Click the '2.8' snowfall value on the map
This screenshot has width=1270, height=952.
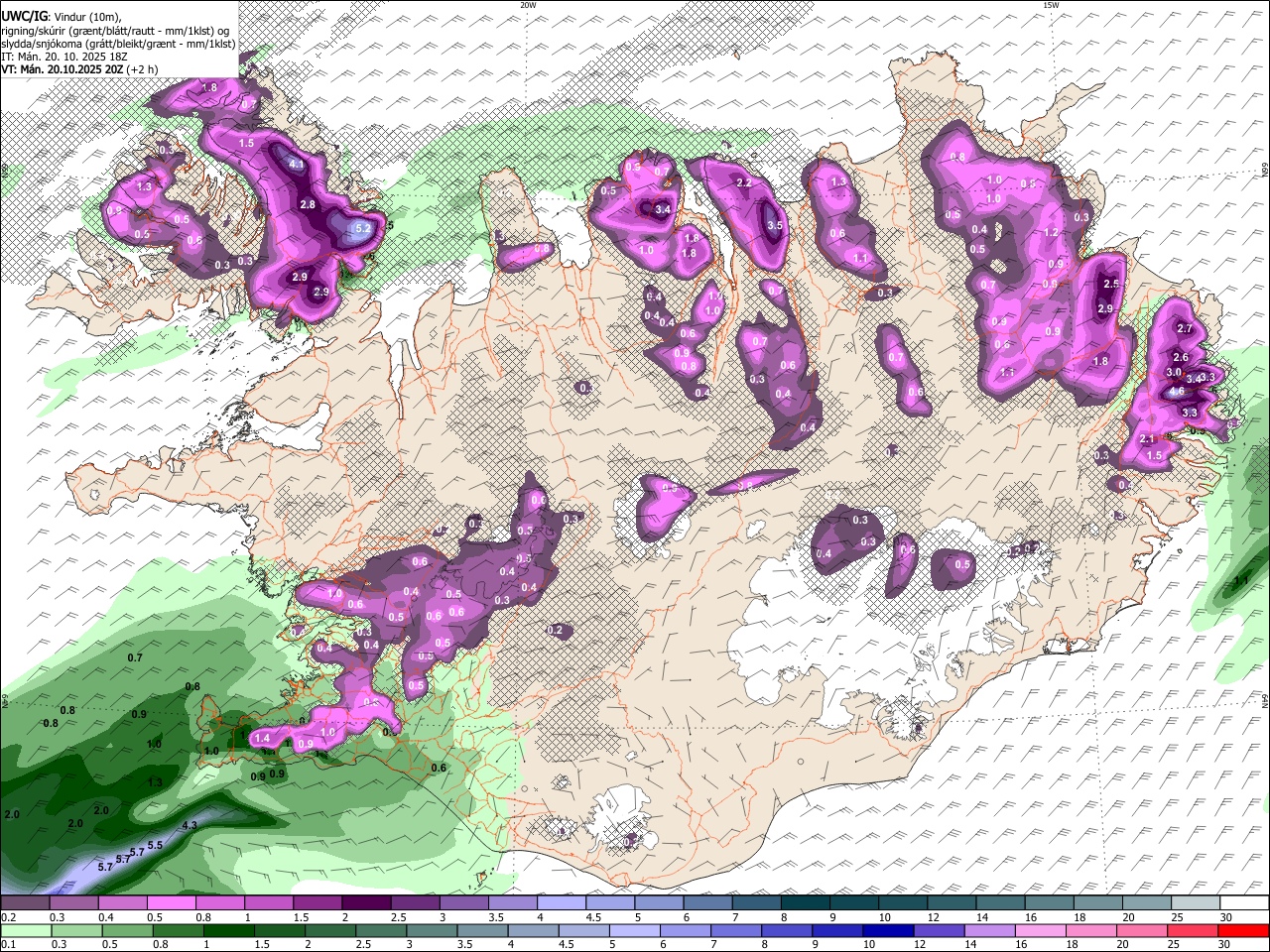coord(308,204)
